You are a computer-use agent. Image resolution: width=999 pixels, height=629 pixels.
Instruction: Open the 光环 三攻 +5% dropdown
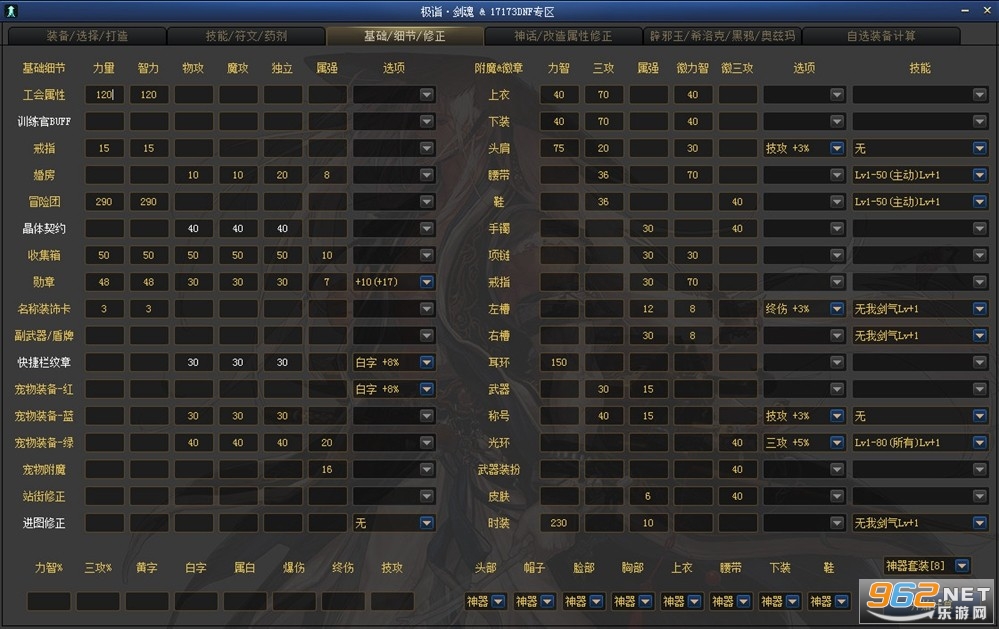coord(837,443)
